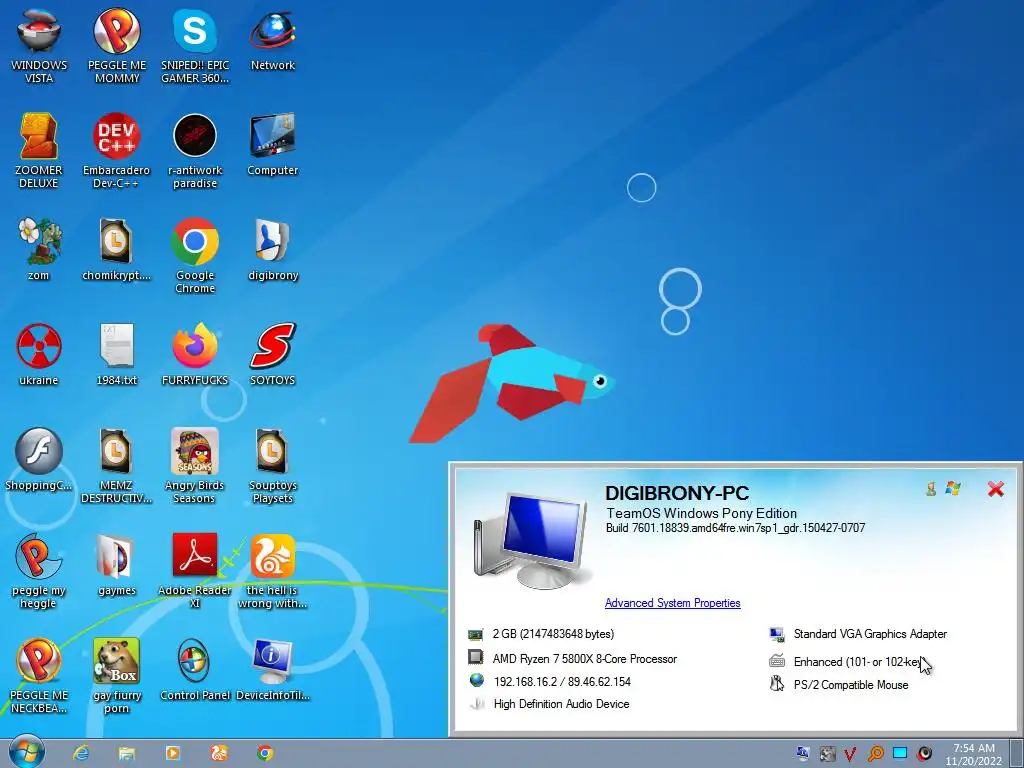This screenshot has height=768, width=1024.
Task: Select the TeamOS Windows Pony Edition text
Action: tap(701, 513)
